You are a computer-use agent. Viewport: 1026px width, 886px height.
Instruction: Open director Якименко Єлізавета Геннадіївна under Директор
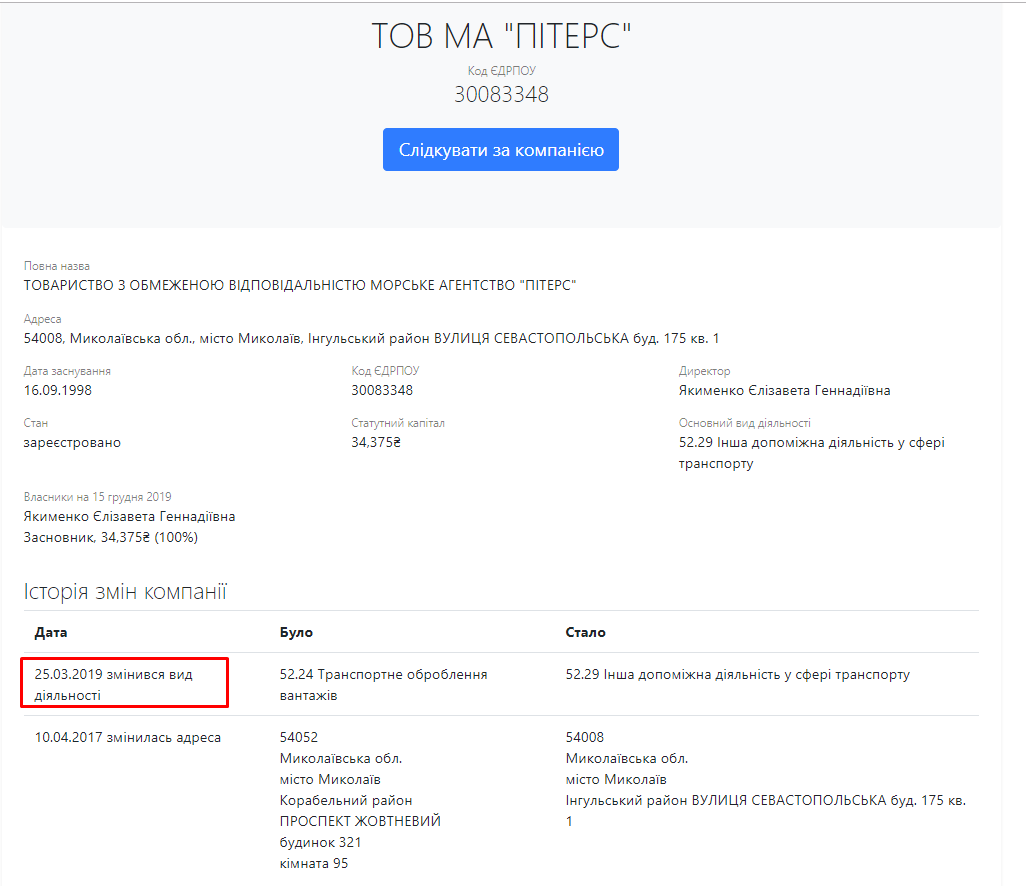point(784,390)
